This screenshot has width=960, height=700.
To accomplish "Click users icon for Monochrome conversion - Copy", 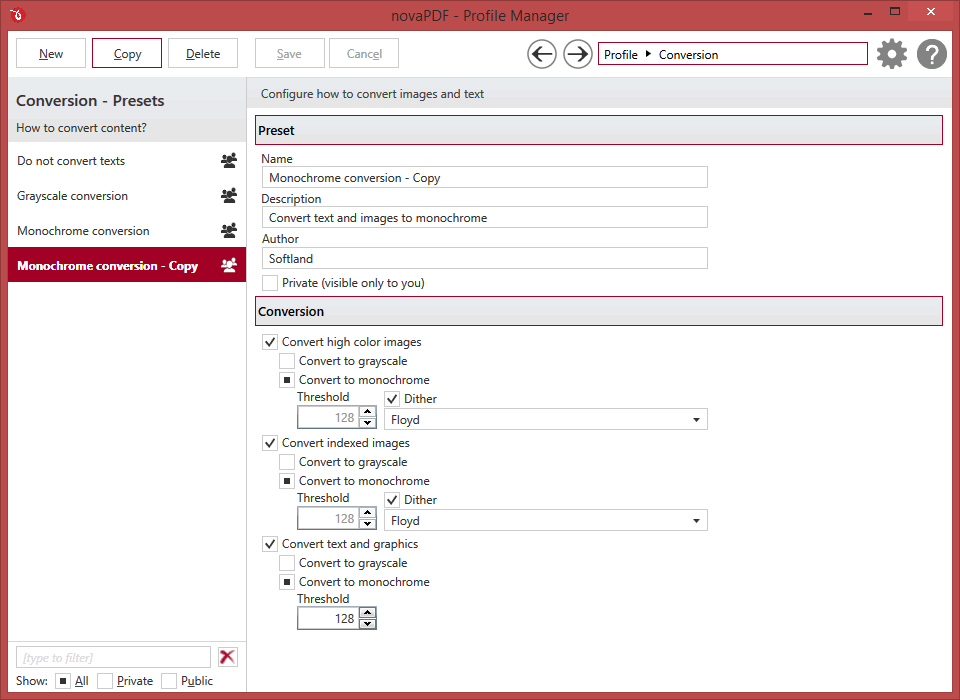I will click(x=229, y=265).
